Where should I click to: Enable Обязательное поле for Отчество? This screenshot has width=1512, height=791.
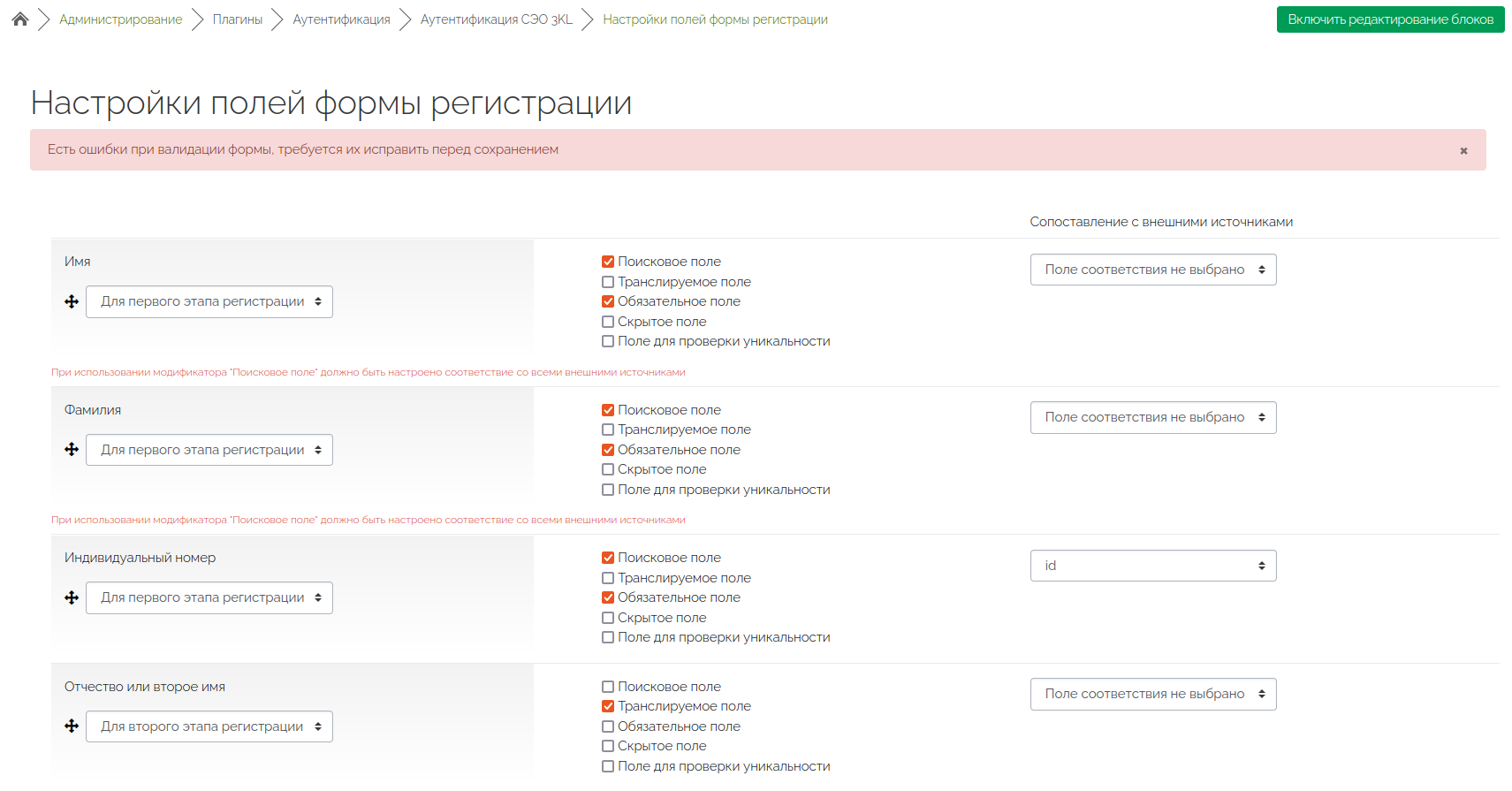click(x=608, y=726)
